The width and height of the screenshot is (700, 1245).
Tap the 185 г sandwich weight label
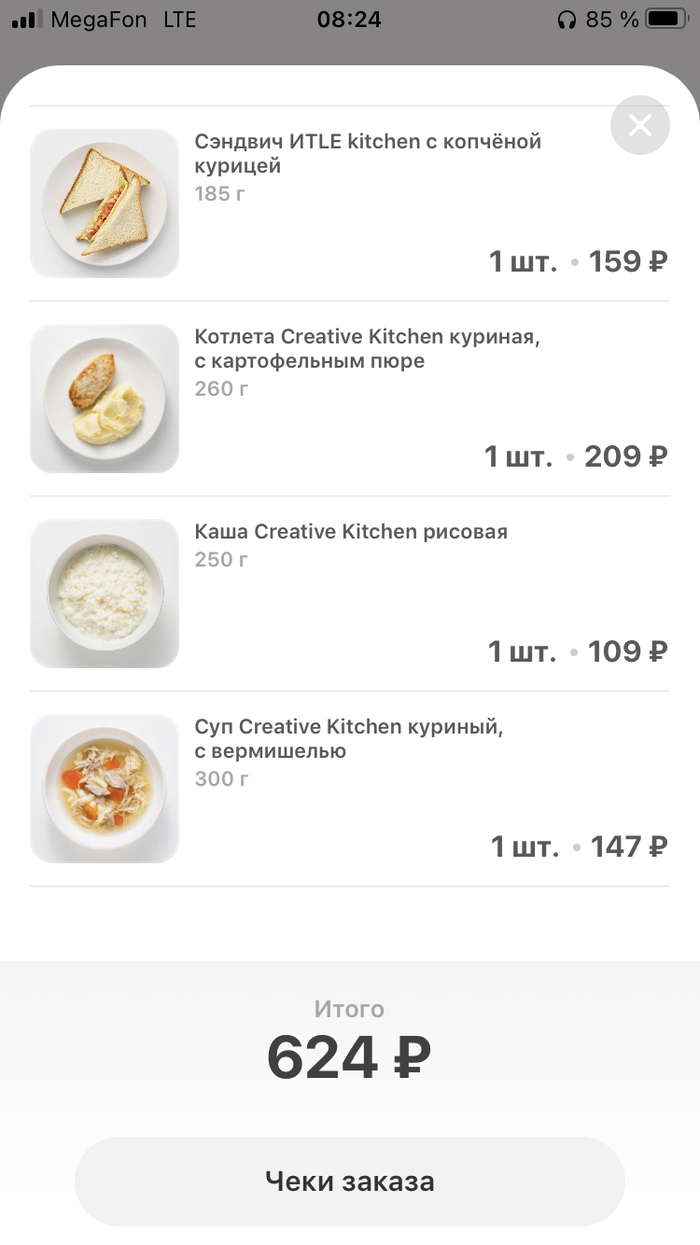pos(220,194)
